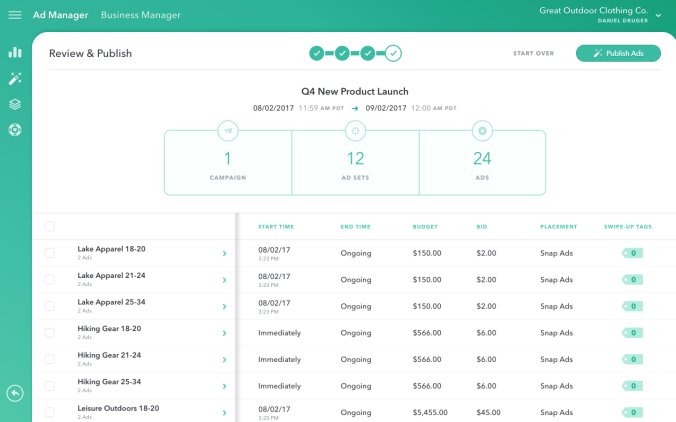Screen dimensions: 676x422
Task: Open the 1 Campaign summary card
Action: [x=228, y=163]
